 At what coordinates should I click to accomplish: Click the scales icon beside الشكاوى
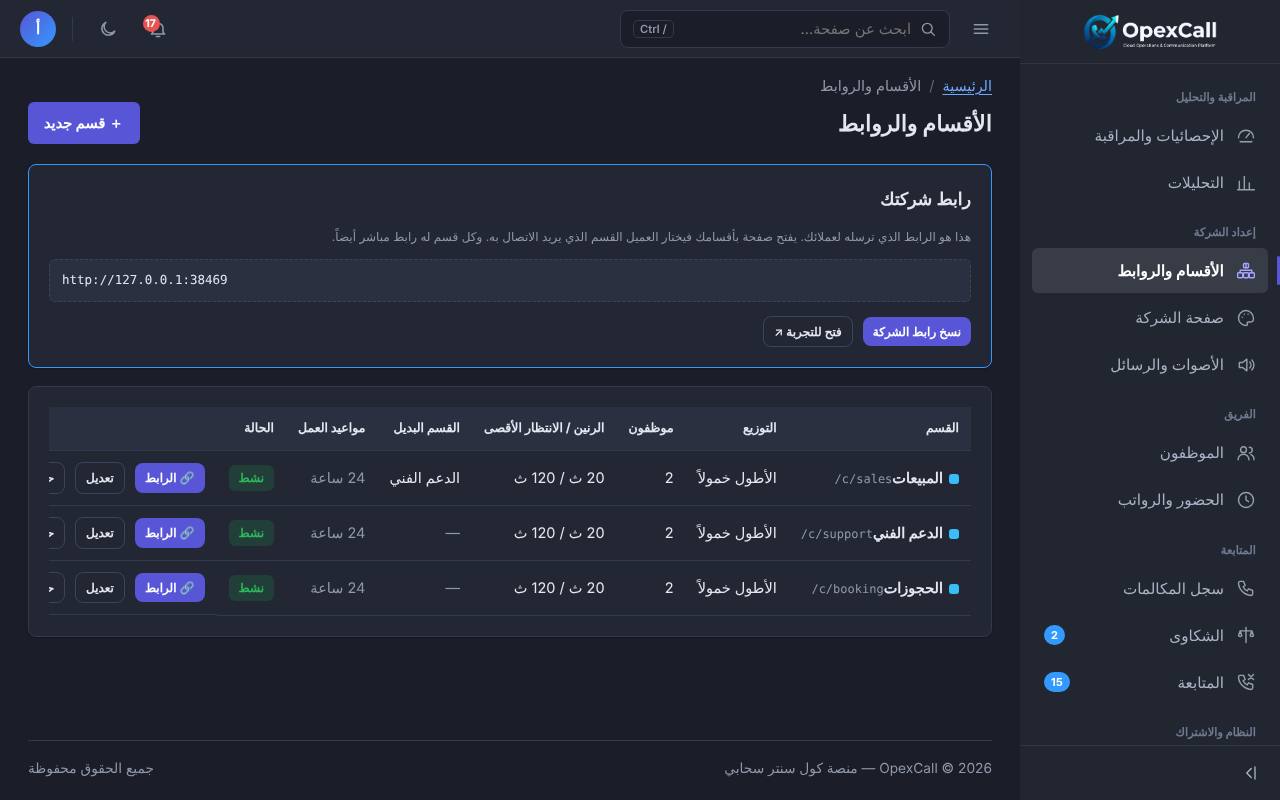[1246, 635]
